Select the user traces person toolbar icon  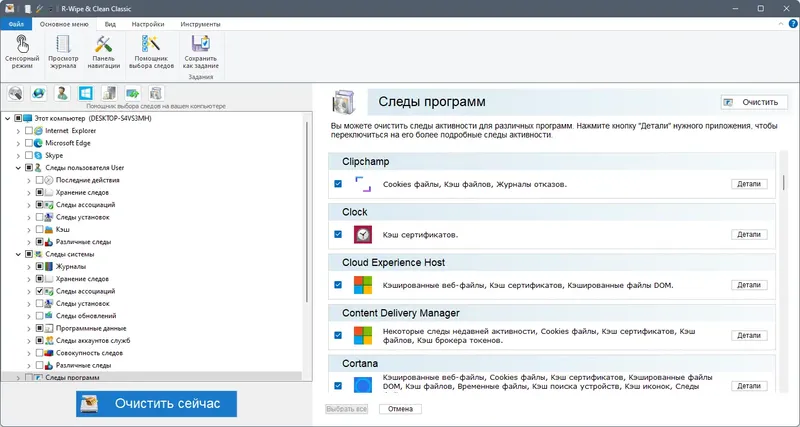tap(62, 93)
